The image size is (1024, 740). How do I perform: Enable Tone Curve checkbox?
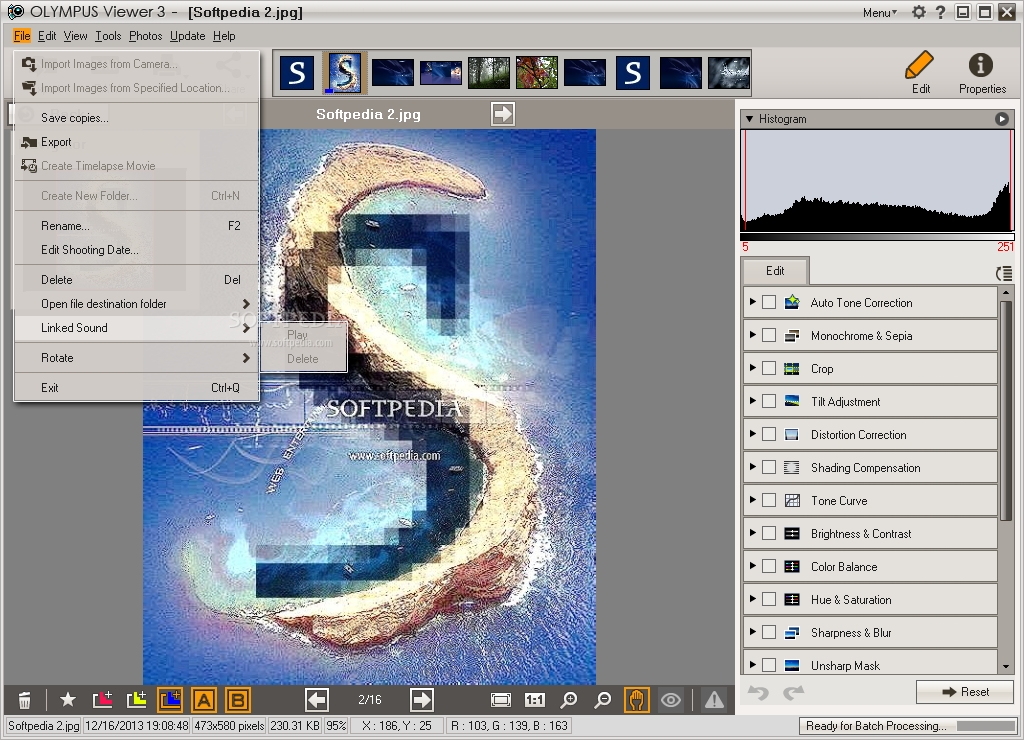[769, 500]
